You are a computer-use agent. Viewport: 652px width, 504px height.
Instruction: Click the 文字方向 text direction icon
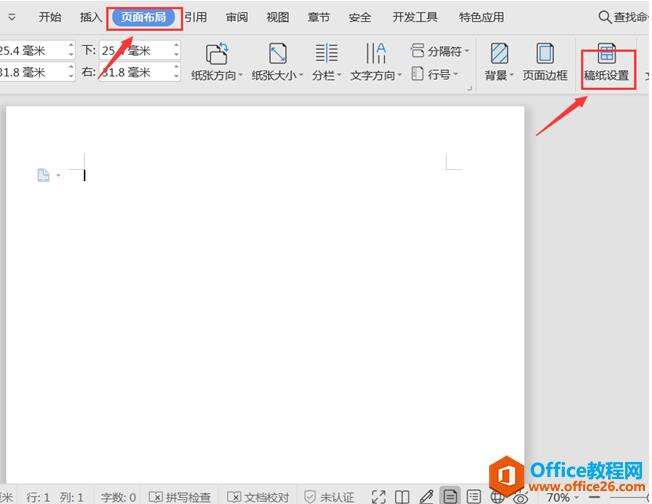[x=375, y=53]
